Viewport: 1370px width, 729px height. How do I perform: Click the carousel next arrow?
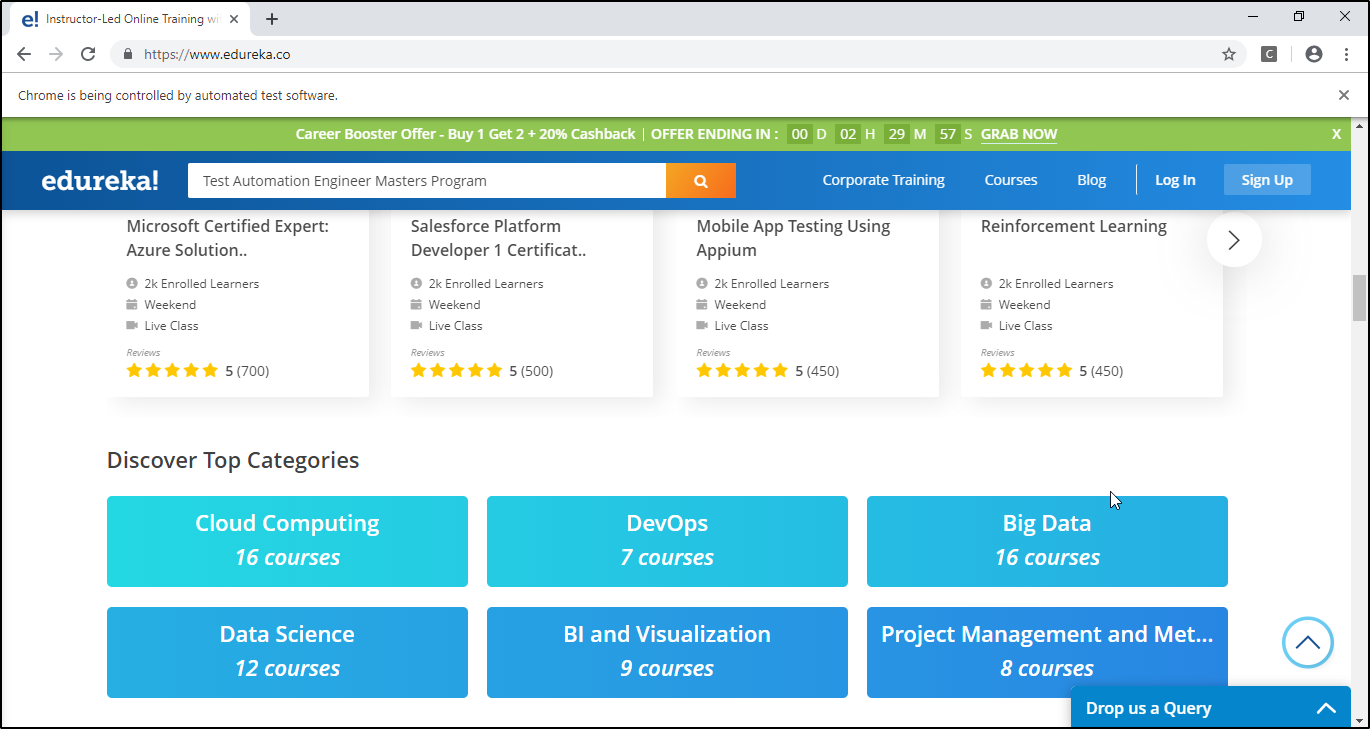pyautogui.click(x=1233, y=240)
